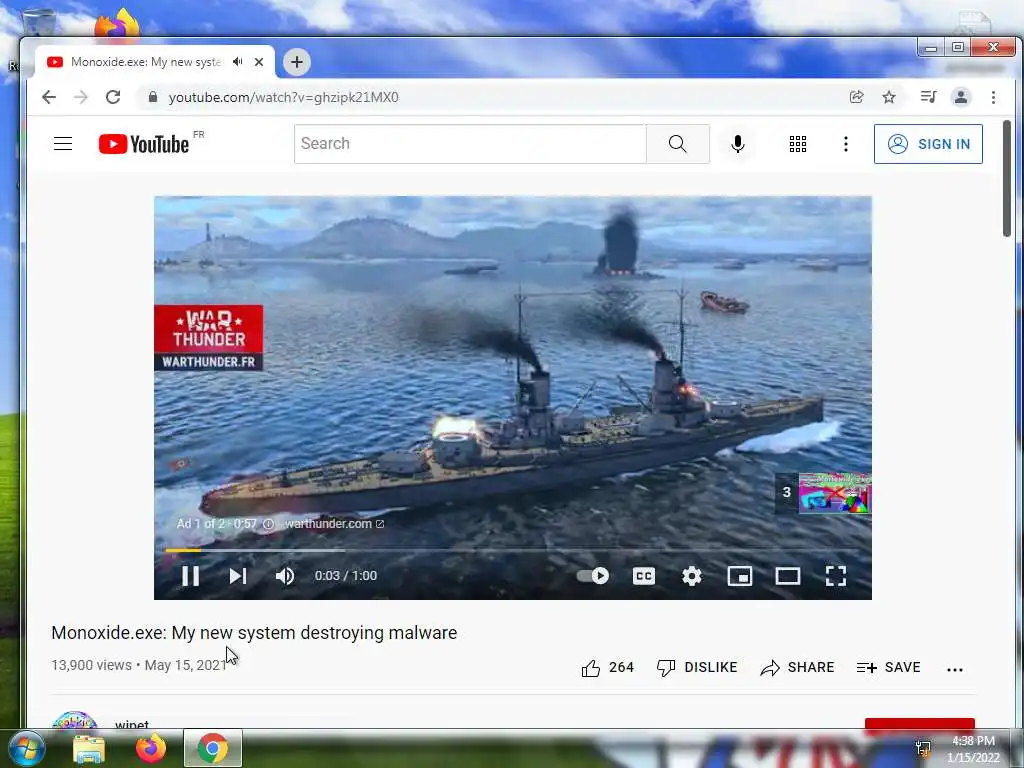
Task: Select the Recycle Bin desktop icon
Action: [x=38, y=24]
